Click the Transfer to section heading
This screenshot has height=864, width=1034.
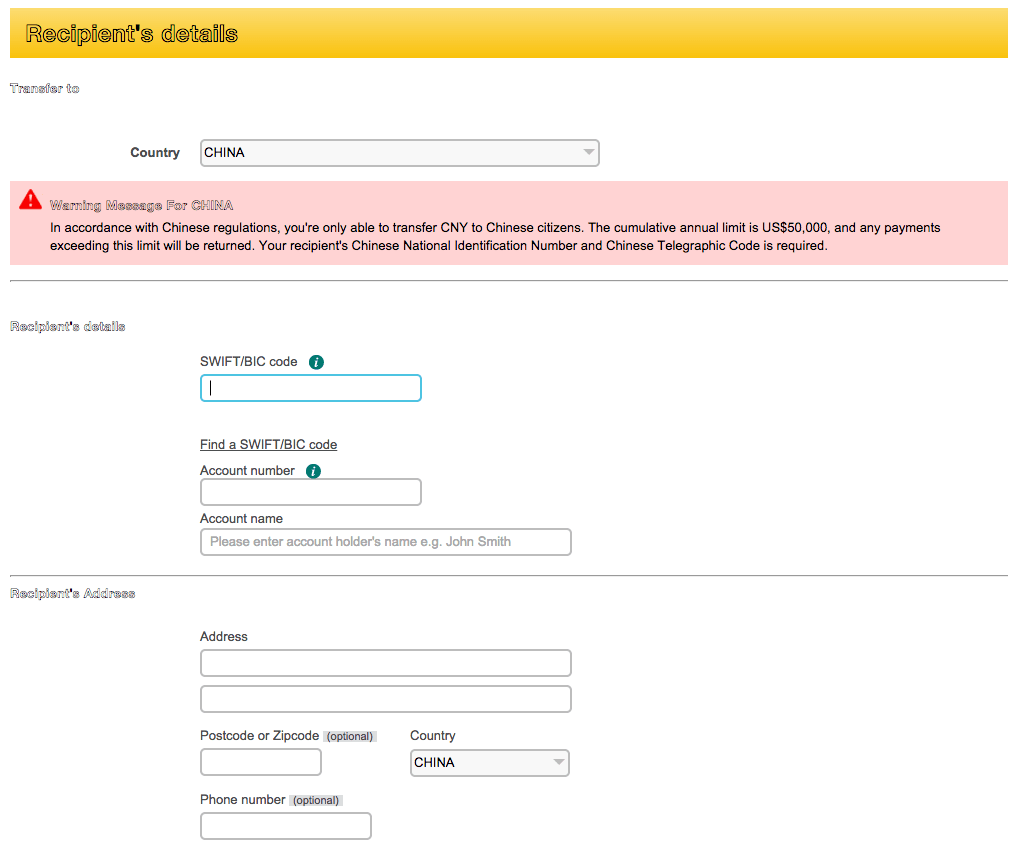(44, 89)
